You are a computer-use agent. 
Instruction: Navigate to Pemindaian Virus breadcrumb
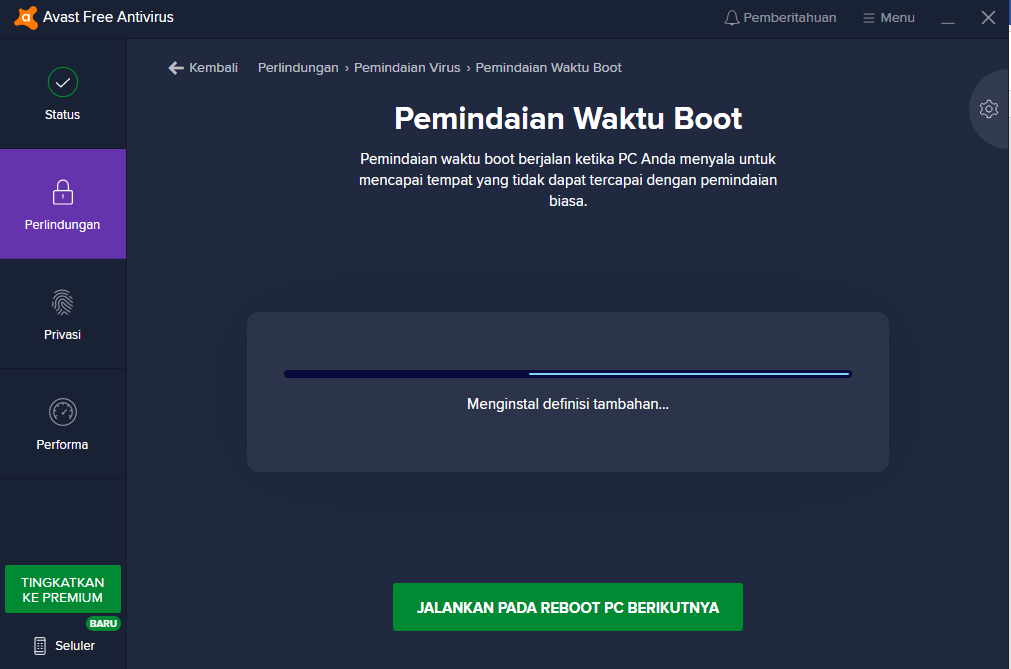407,68
